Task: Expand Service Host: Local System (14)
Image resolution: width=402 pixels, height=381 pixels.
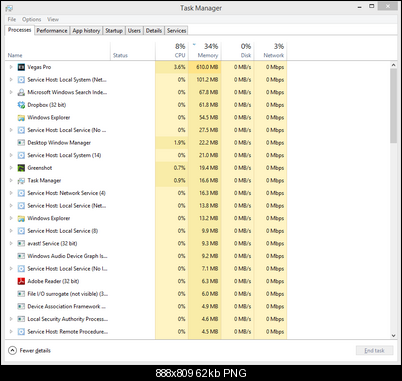Action: coord(11,155)
